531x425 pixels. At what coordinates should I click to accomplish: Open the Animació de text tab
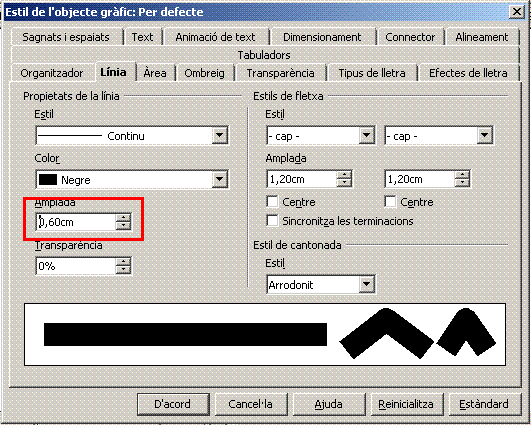pyautogui.click(x=215, y=37)
